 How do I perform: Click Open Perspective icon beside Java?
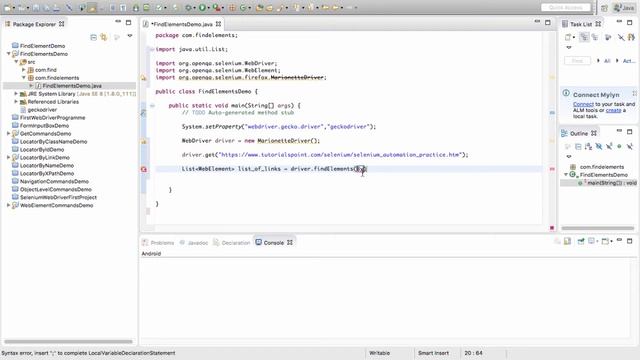pos(604,8)
